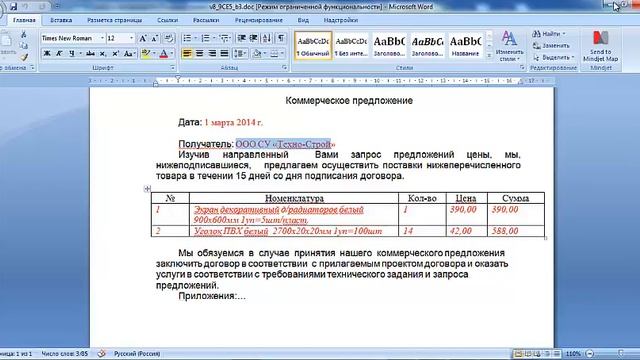Image resolution: width=640 pixels, height=360 pixels.
Task: Click the shading paint bucket icon
Action: (257, 53)
